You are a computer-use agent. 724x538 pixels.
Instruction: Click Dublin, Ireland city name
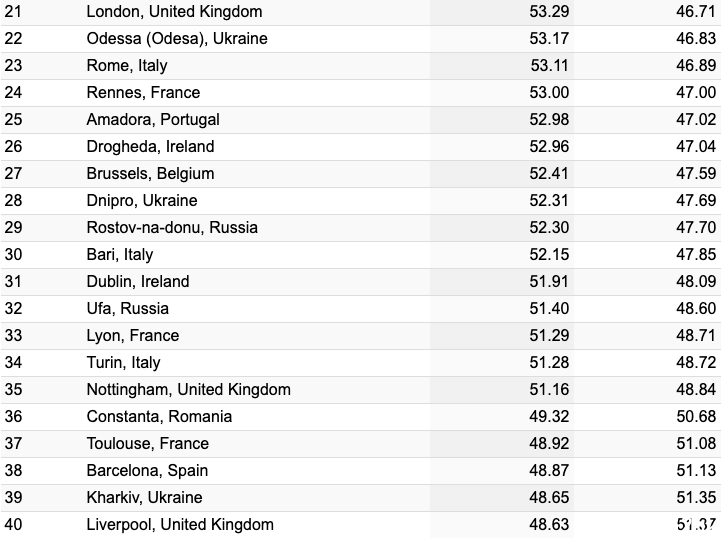pyautogui.click(x=138, y=281)
